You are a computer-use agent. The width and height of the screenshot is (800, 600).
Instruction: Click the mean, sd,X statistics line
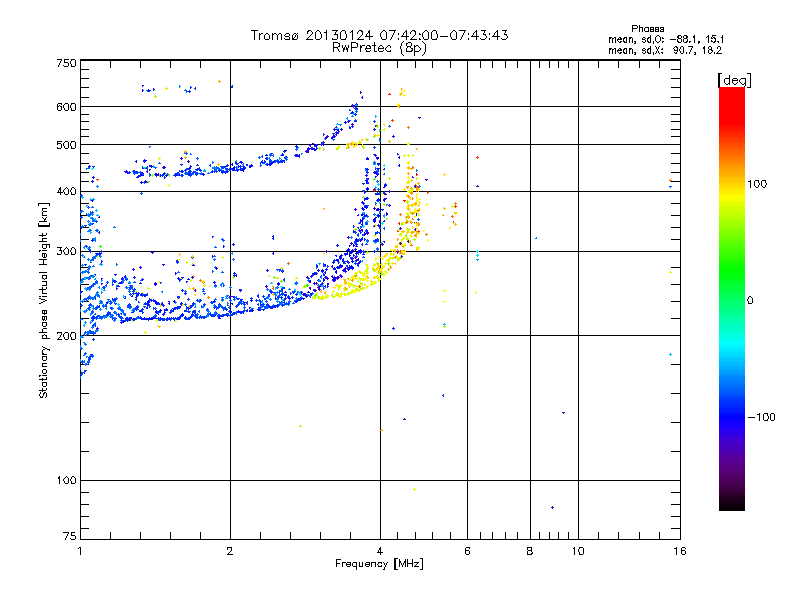(x=665, y=49)
